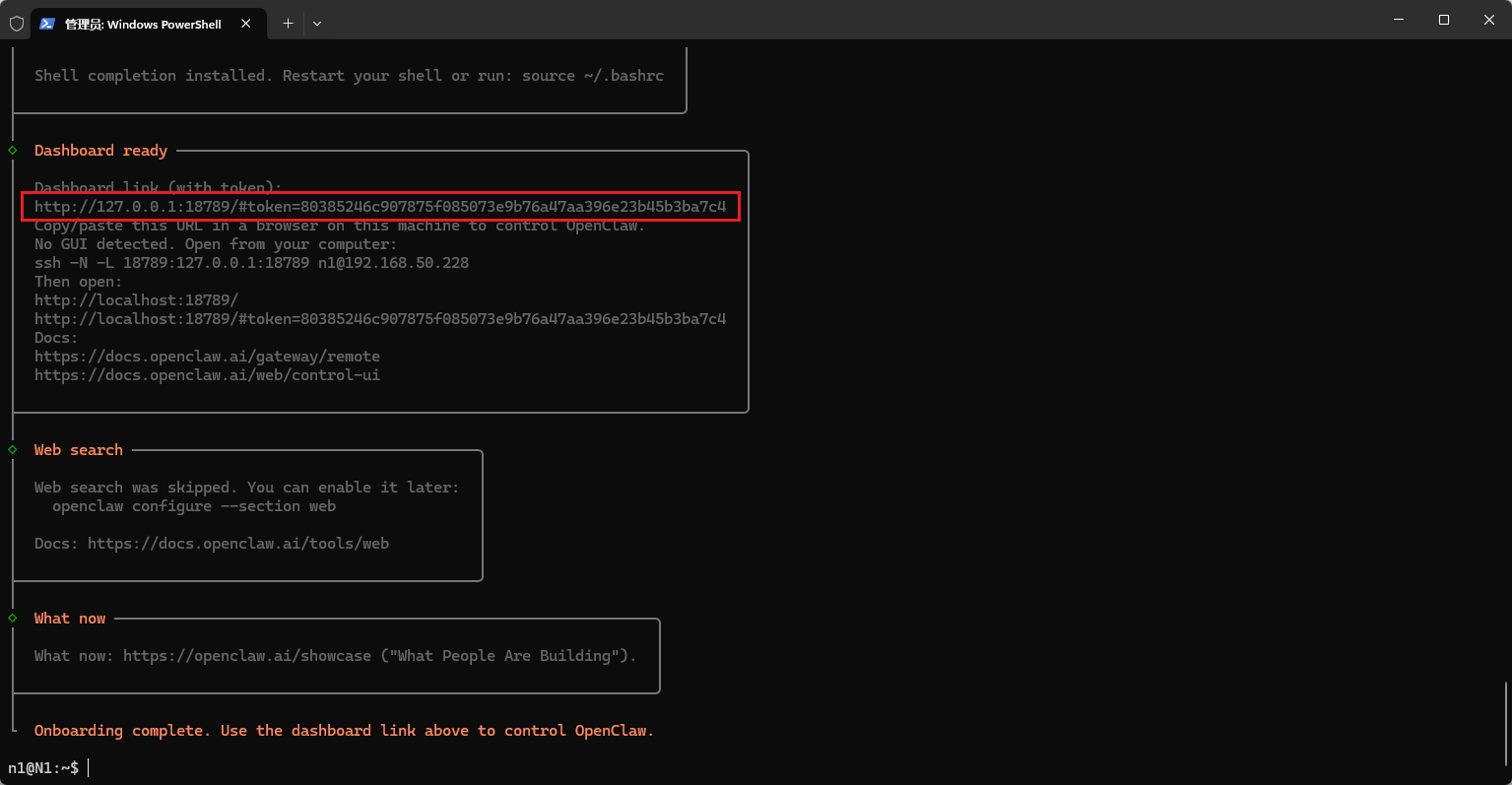Click the green diamond beside Web search
The width and height of the screenshot is (1512, 785).
pos(13,450)
